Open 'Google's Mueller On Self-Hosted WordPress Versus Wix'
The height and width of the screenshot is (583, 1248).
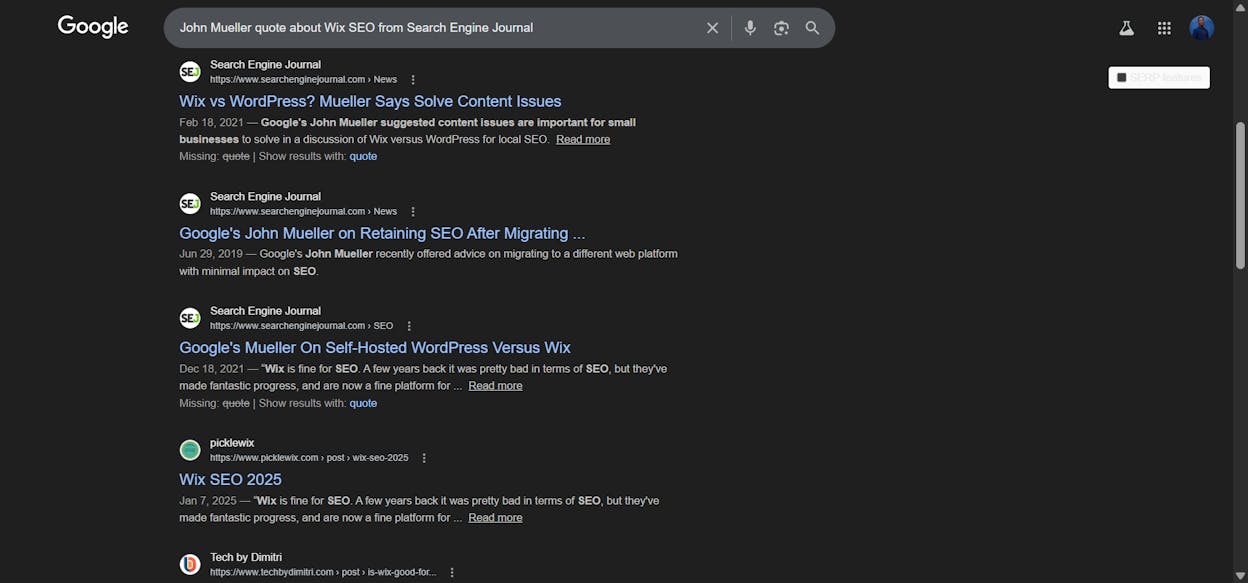375,348
